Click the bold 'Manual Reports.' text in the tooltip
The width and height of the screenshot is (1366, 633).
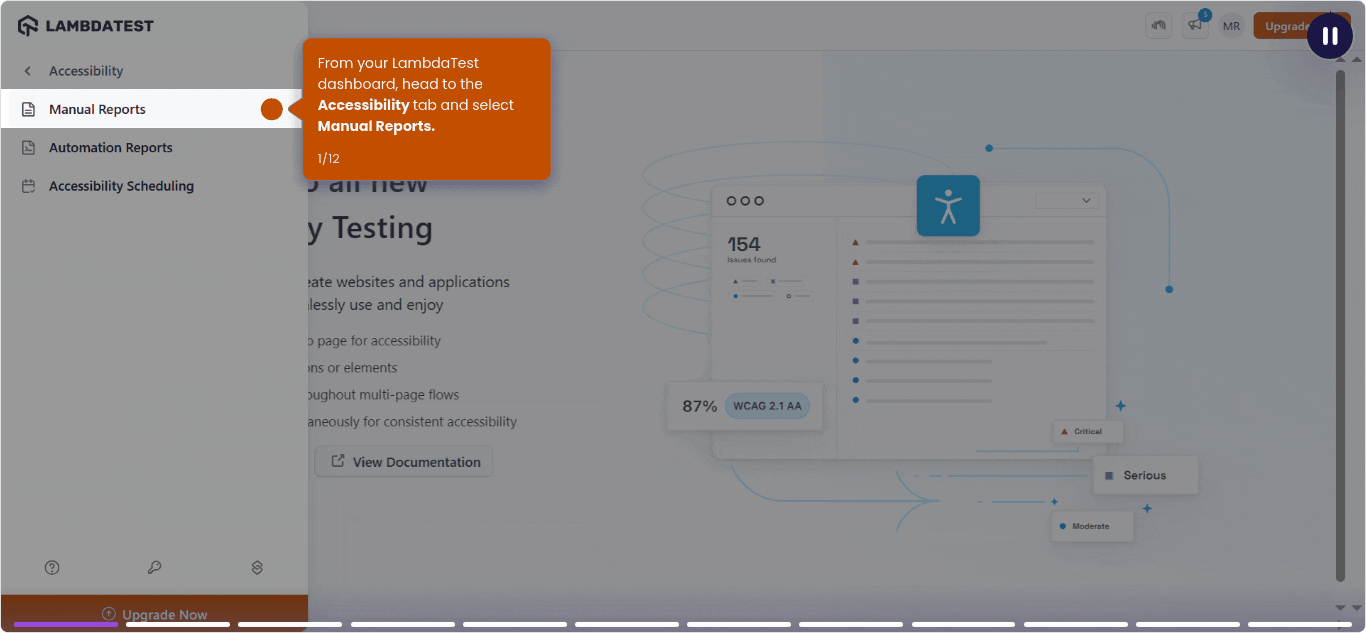[376, 126]
